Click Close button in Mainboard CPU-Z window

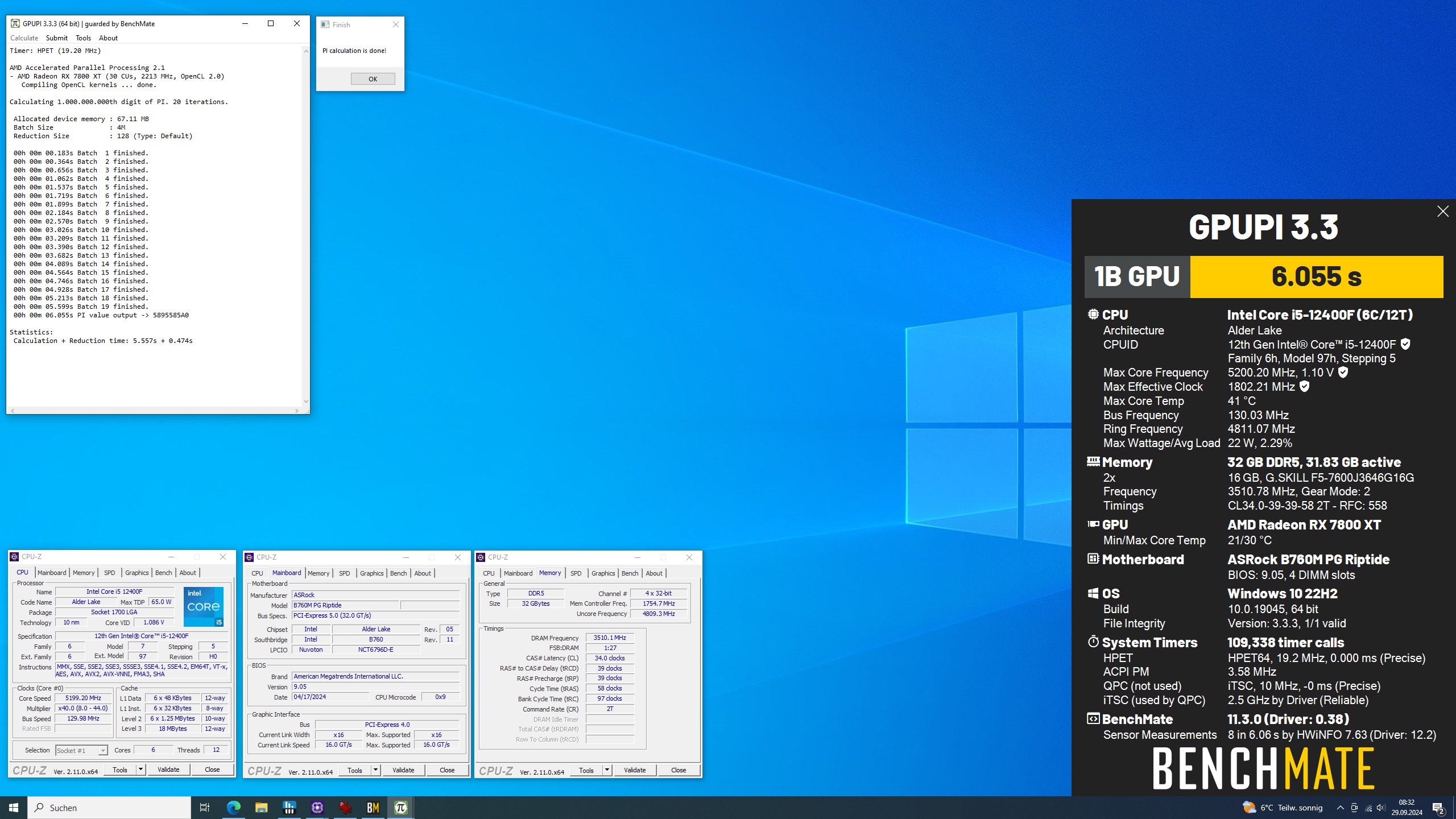tap(447, 770)
